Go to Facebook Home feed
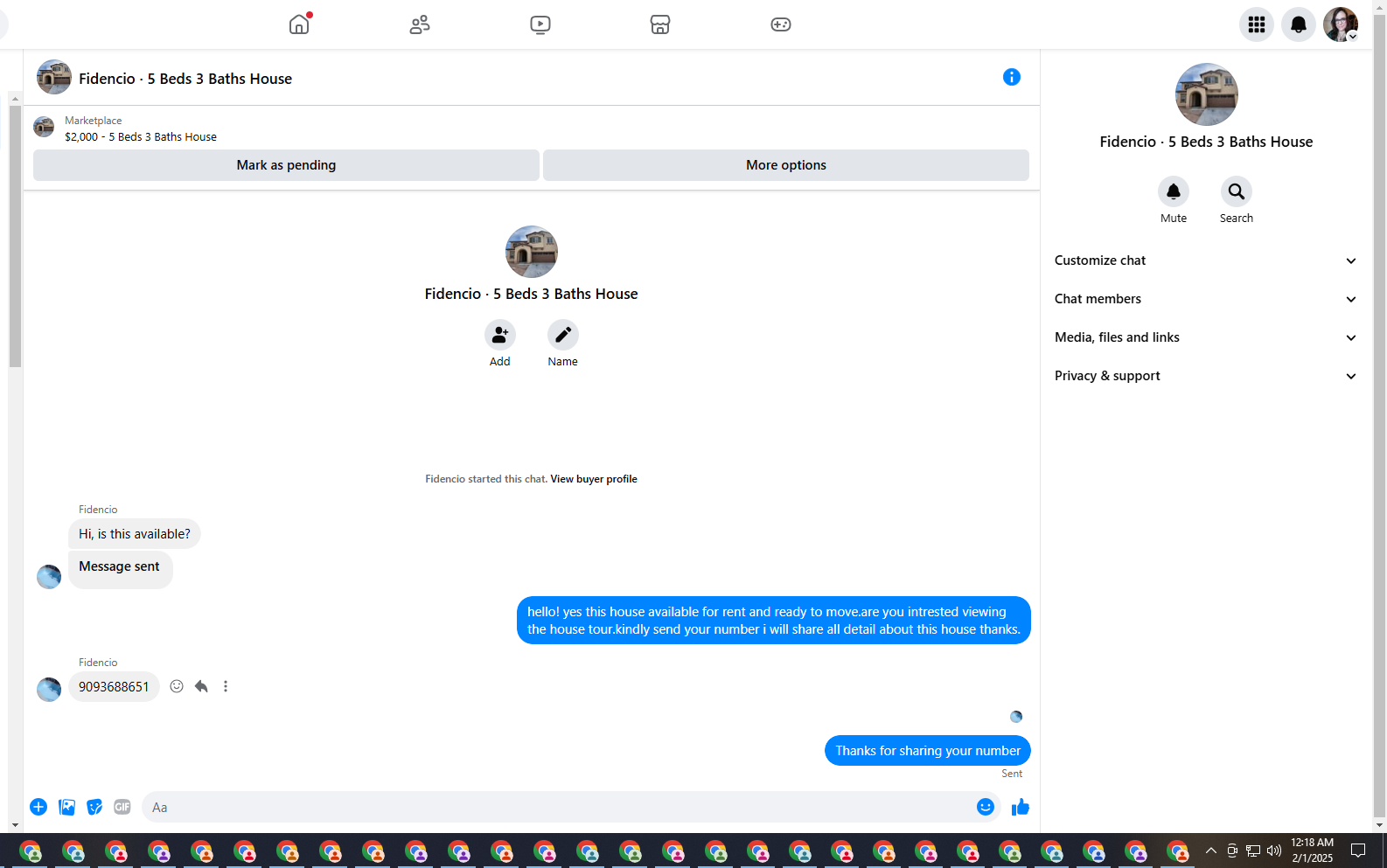1387x868 pixels. [x=299, y=24]
